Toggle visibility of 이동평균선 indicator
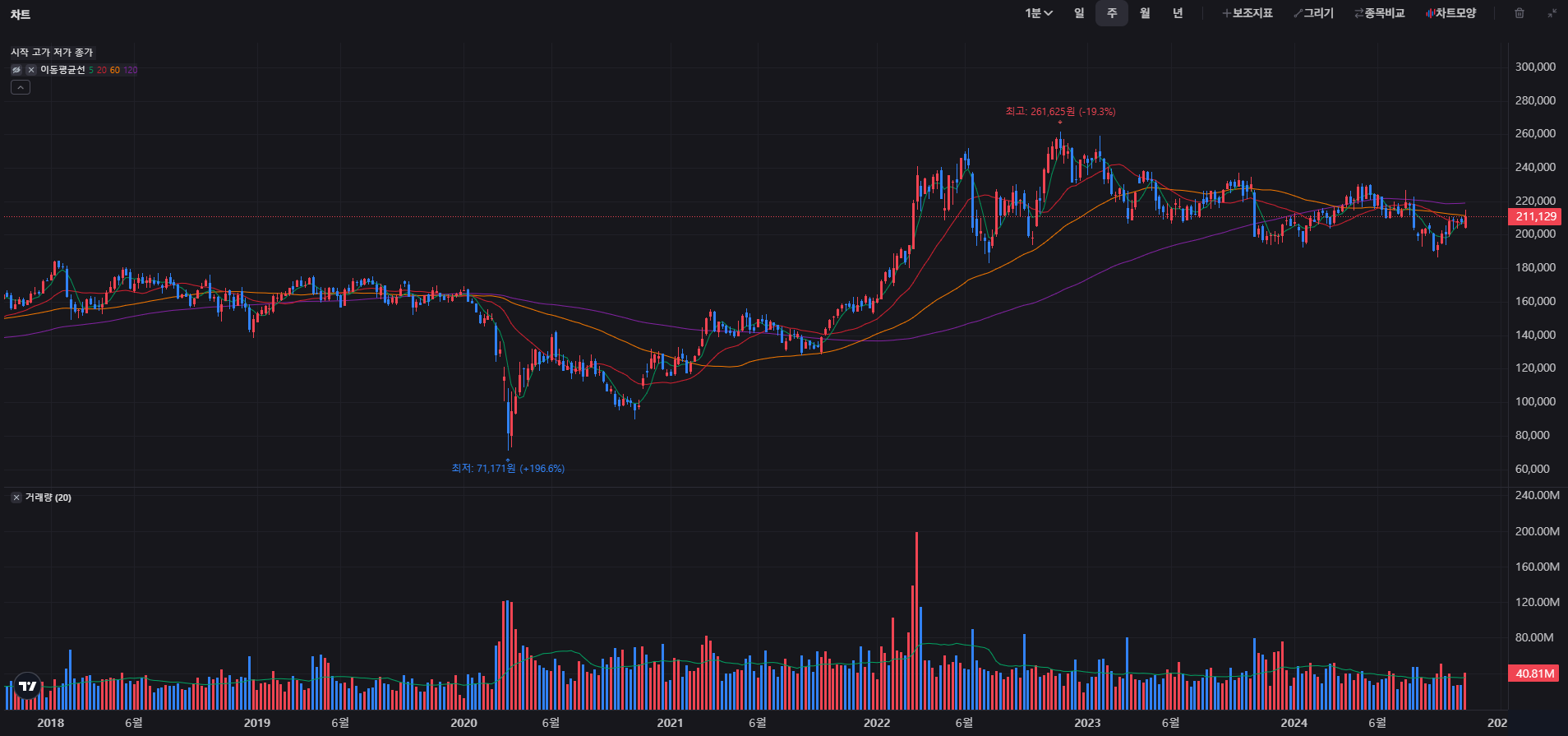The width and height of the screenshot is (1568, 736). tap(16, 70)
